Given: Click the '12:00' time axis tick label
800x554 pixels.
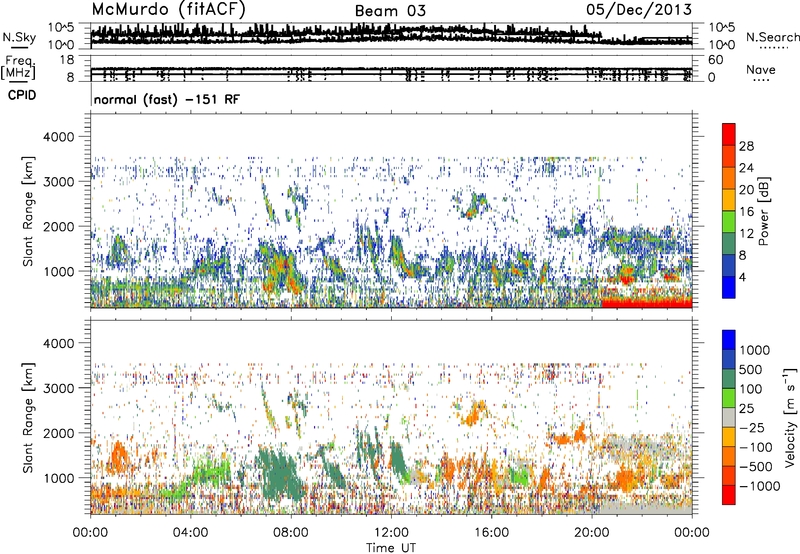Looking at the screenshot, I should (x=391, y=533).
